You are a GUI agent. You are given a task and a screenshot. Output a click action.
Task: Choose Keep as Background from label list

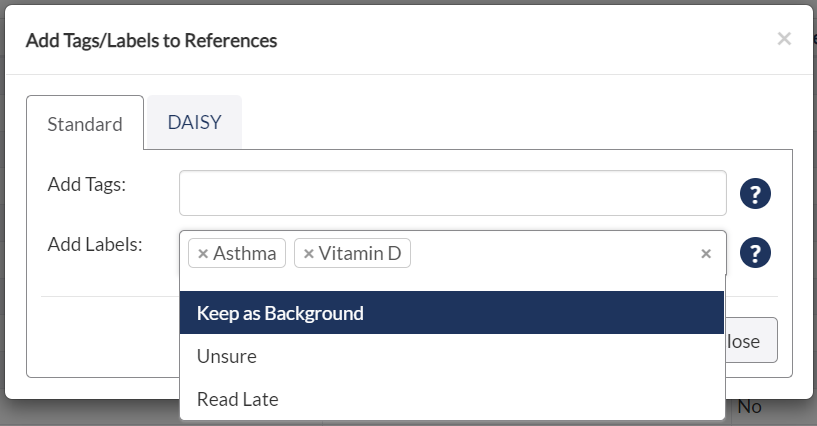[452, 313]
